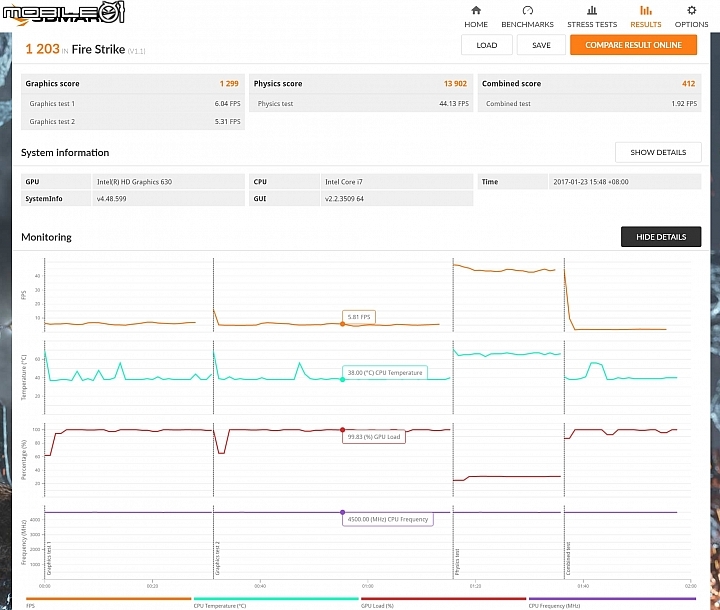This screenshot has height=610, width=720.
Task: Select the Graphics test 2 row
Action: tap(133, 122)
